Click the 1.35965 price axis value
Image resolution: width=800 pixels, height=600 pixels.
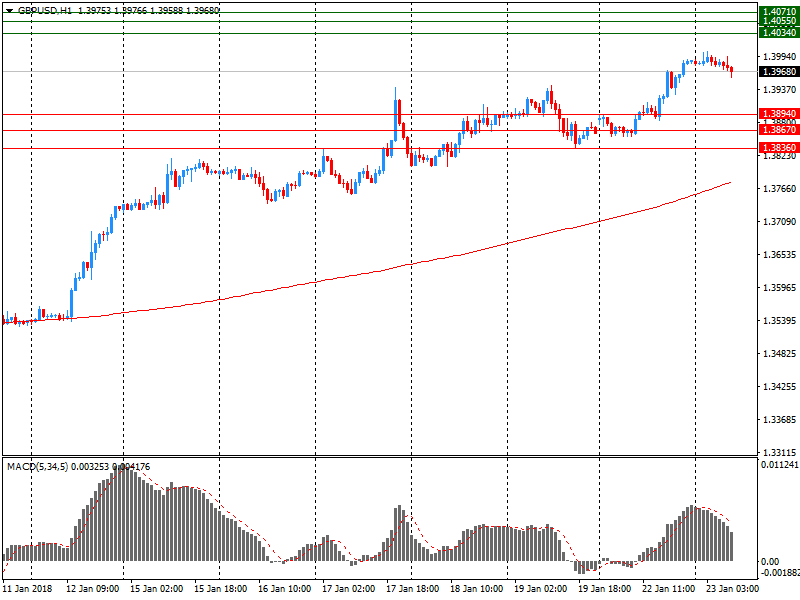coord(779,287)
